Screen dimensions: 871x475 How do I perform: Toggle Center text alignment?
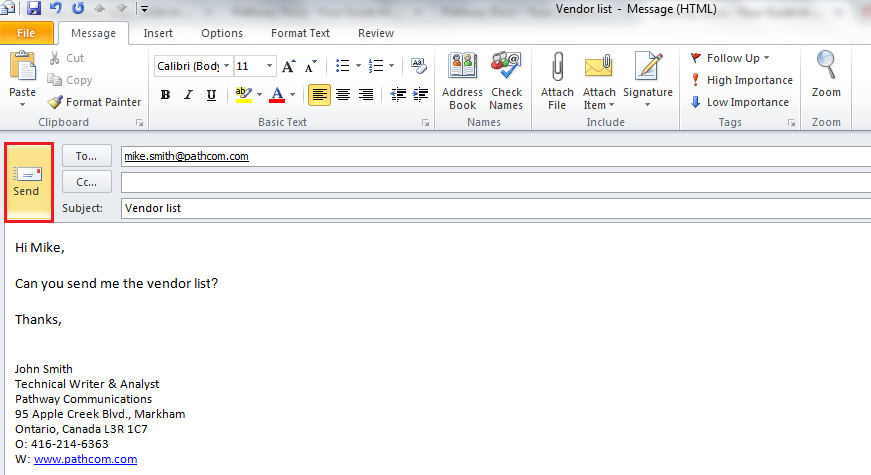[x=343, y=95]
